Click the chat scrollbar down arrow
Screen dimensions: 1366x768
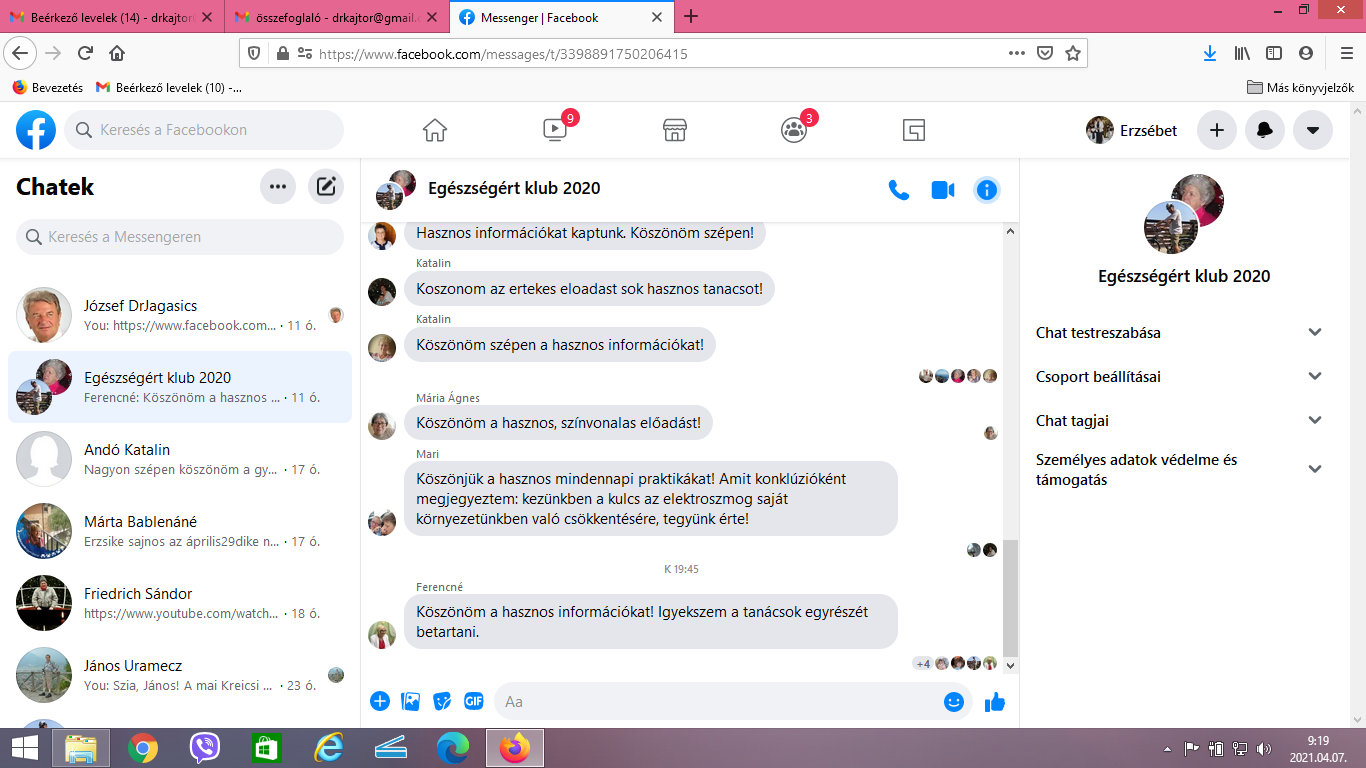(x=1010, y=665)
